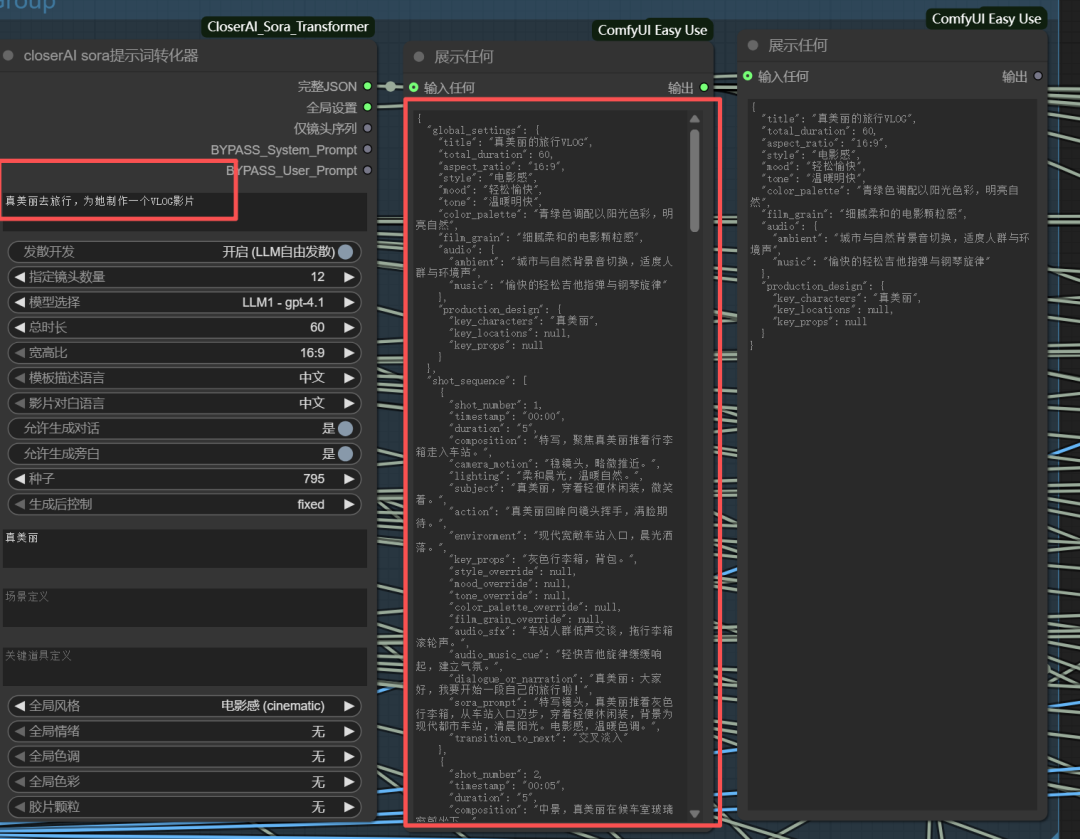1080x839 pixels.
Task: Open the 胶片颗粒 dropdown
Action: click(x=185, y=807)
